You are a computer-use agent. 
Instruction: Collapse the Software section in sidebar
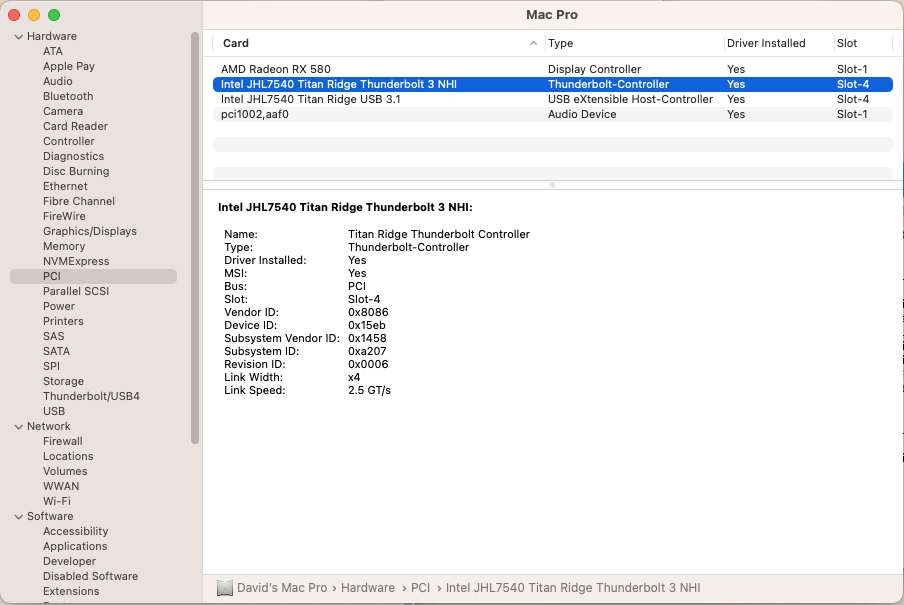pos(18,517)
